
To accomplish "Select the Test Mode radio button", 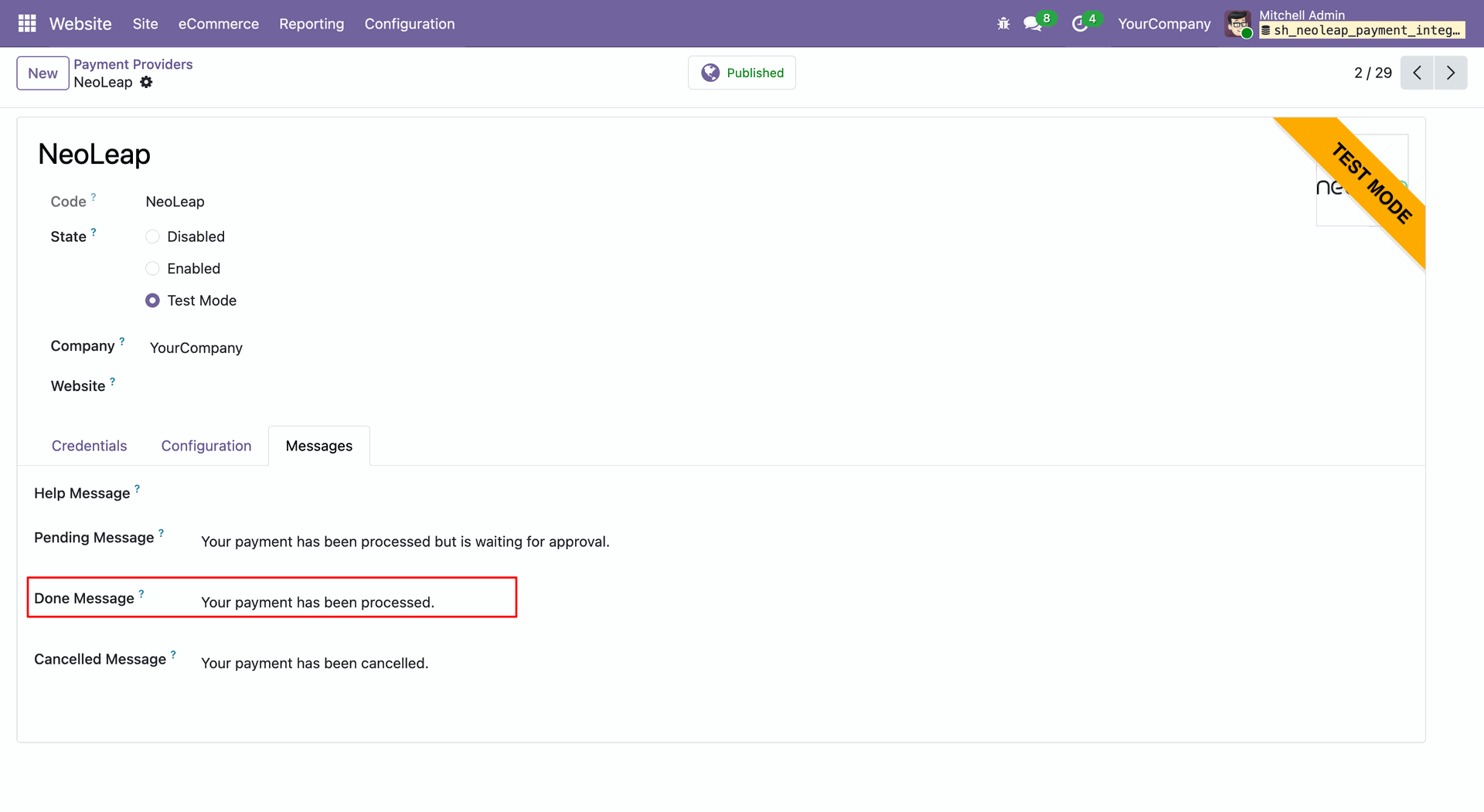I will click(152, 301).
